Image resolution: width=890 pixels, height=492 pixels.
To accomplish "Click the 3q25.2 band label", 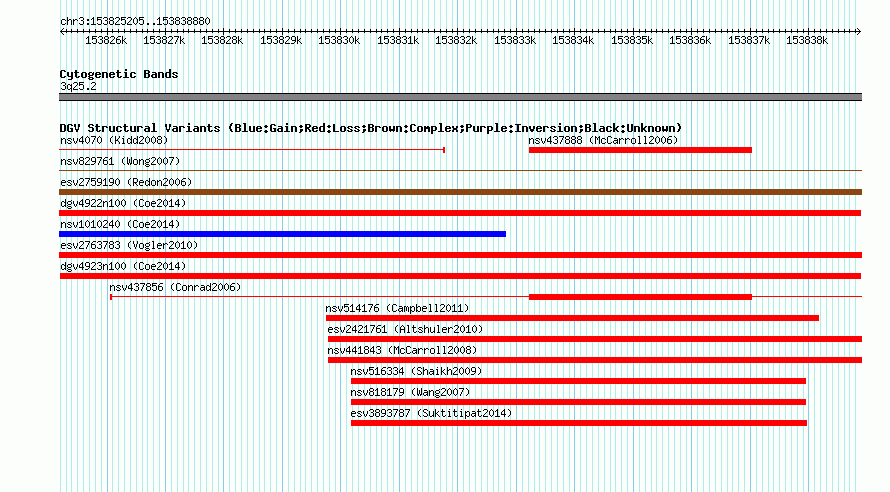I will pos(78,86).
